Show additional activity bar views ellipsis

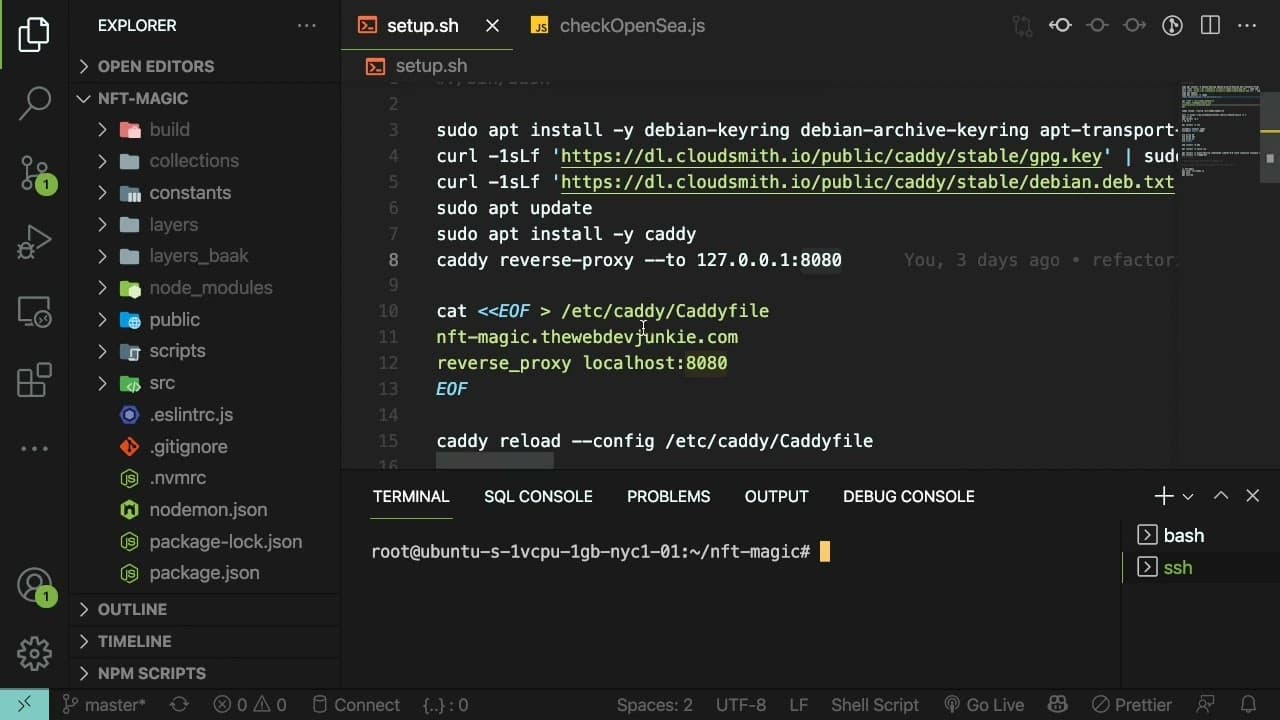click(34, 449)
